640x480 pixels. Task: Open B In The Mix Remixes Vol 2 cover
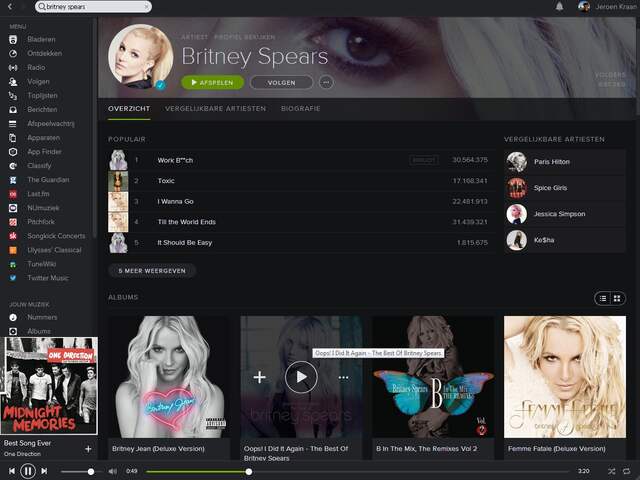pyautogui.click(x=433, y=377)
